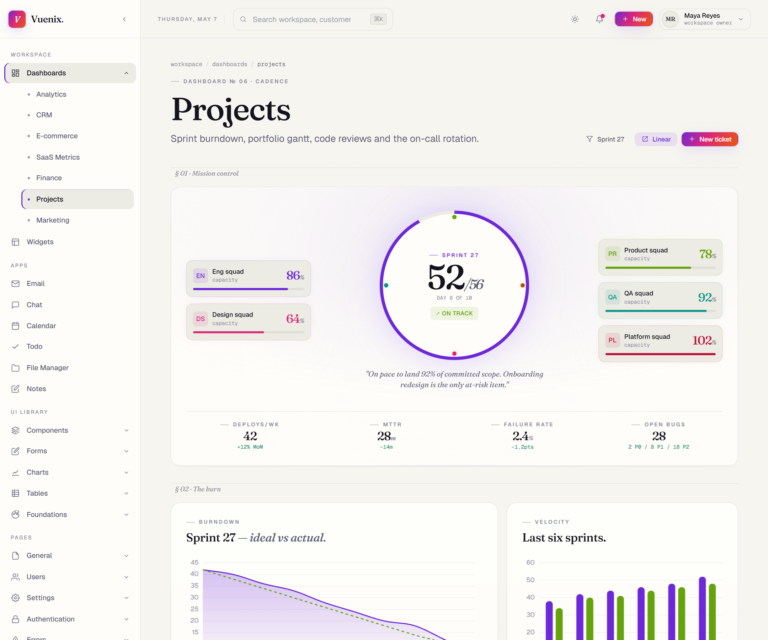The width and height of the screenshot is (768, 640).
Task: Click the workspace breadcrumb link
Action: [x=186, y=64]
